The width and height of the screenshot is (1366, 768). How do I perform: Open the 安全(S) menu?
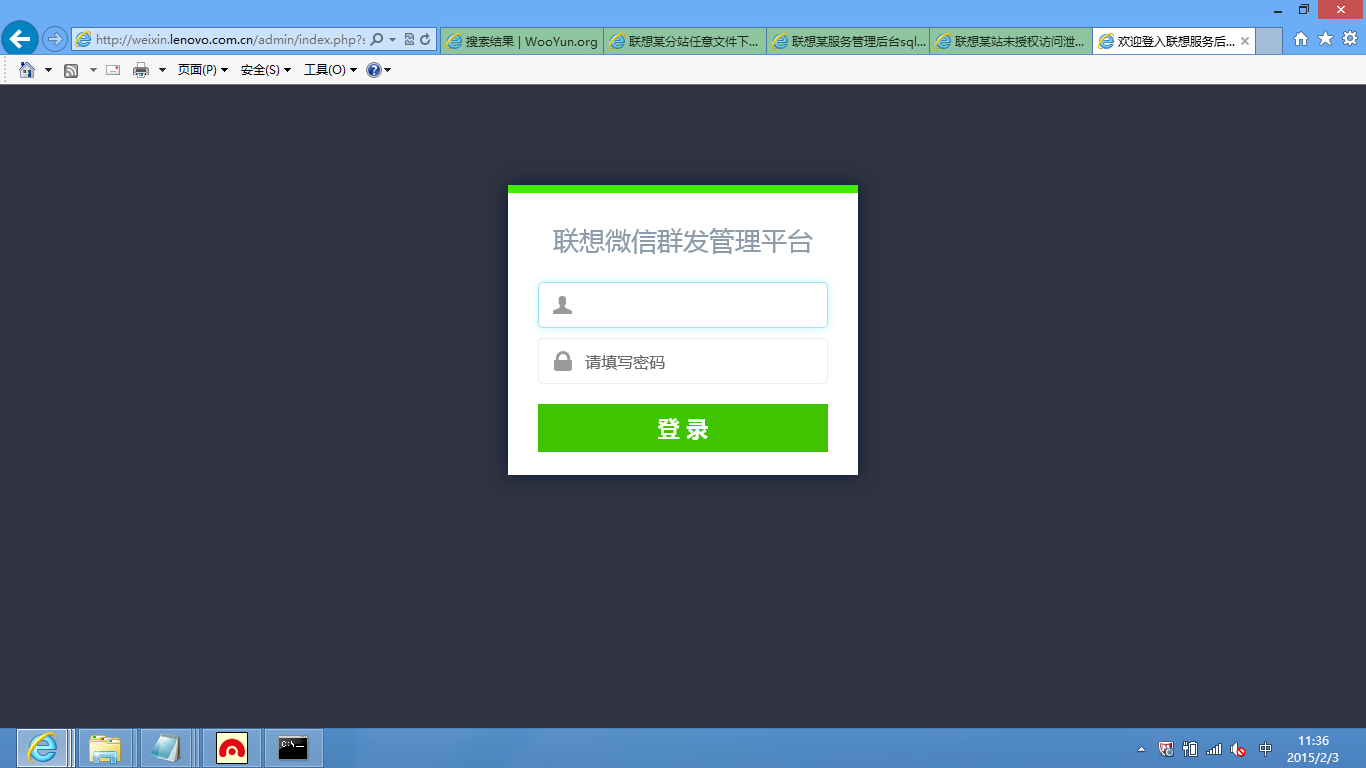click(266, 70)
